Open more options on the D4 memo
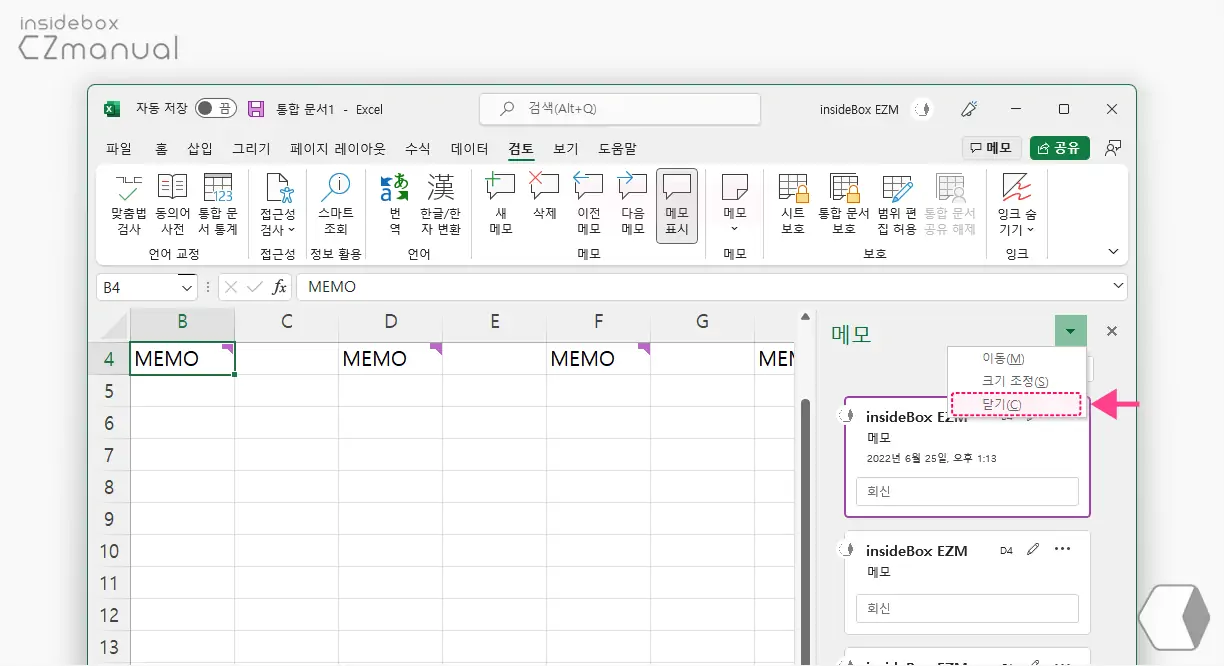This screenshot has width=1224, height=666. pos(1063,549)
